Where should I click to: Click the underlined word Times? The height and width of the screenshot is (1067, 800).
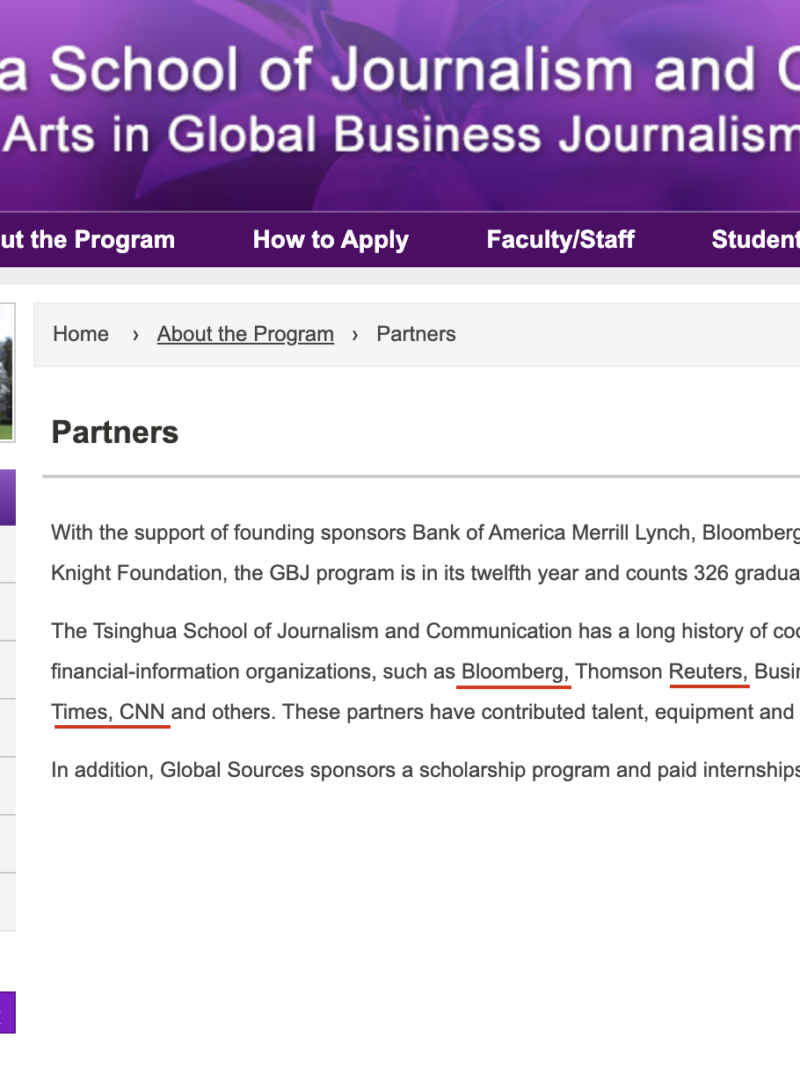coord(80,712)
